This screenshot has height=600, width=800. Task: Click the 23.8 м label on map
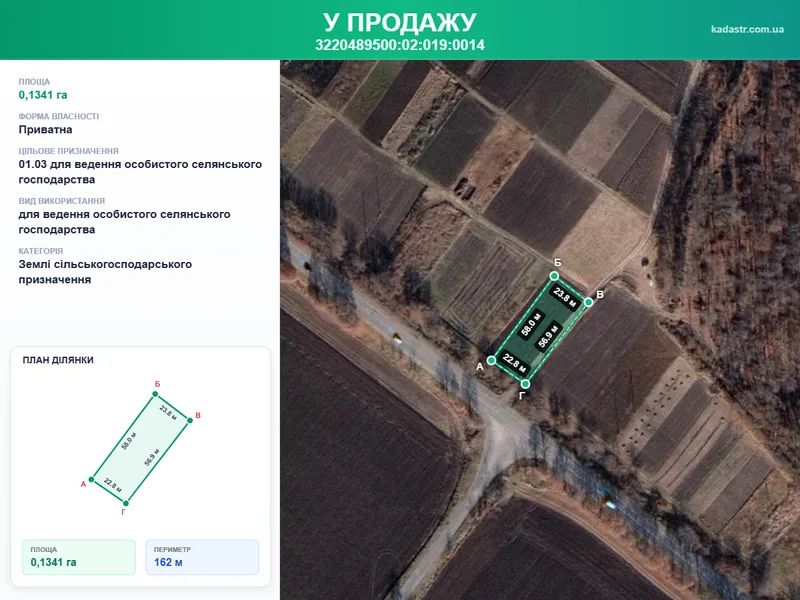pyautogui.click(x=565, y=297)
